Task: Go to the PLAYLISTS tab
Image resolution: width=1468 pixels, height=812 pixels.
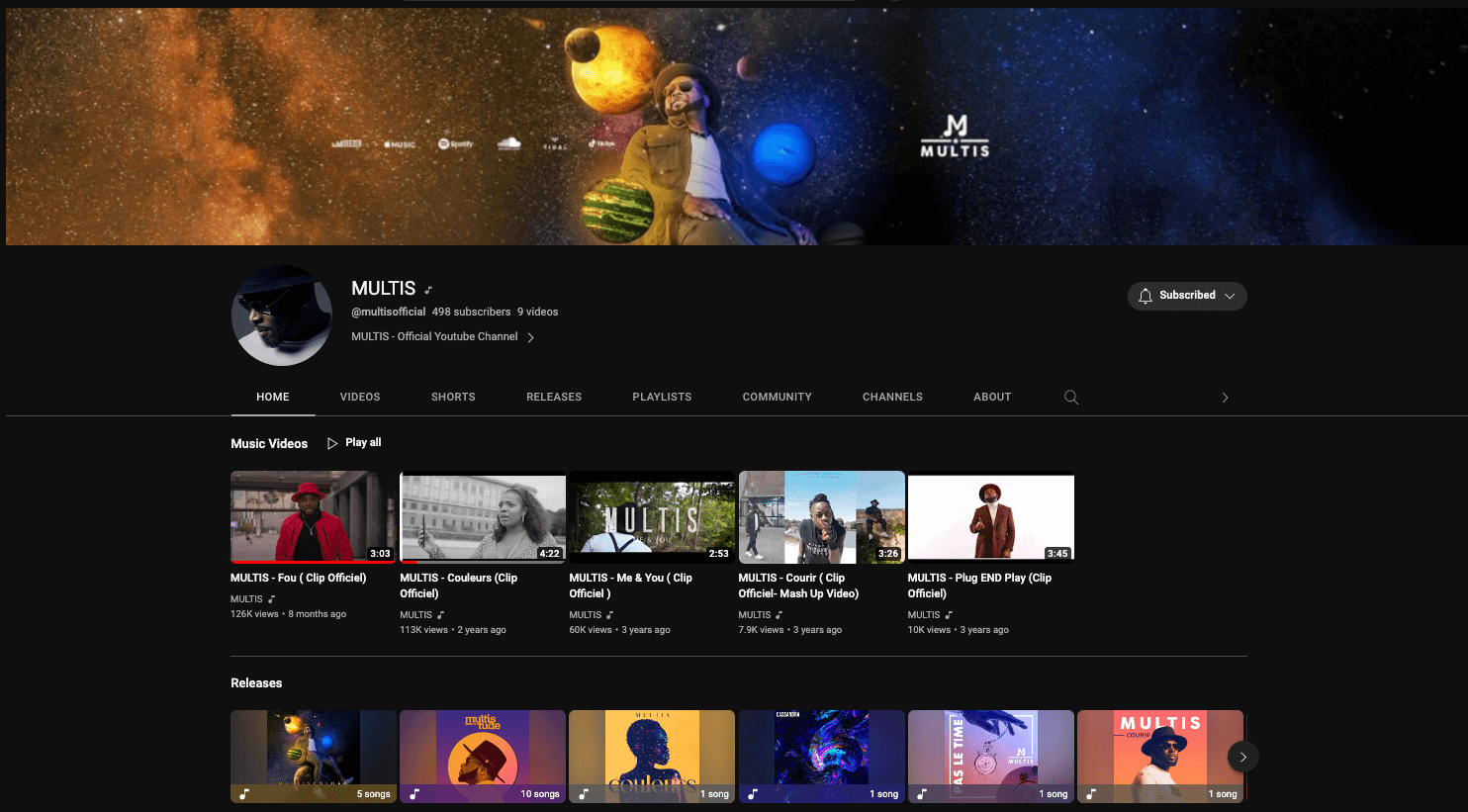Action: coord(662,397)
